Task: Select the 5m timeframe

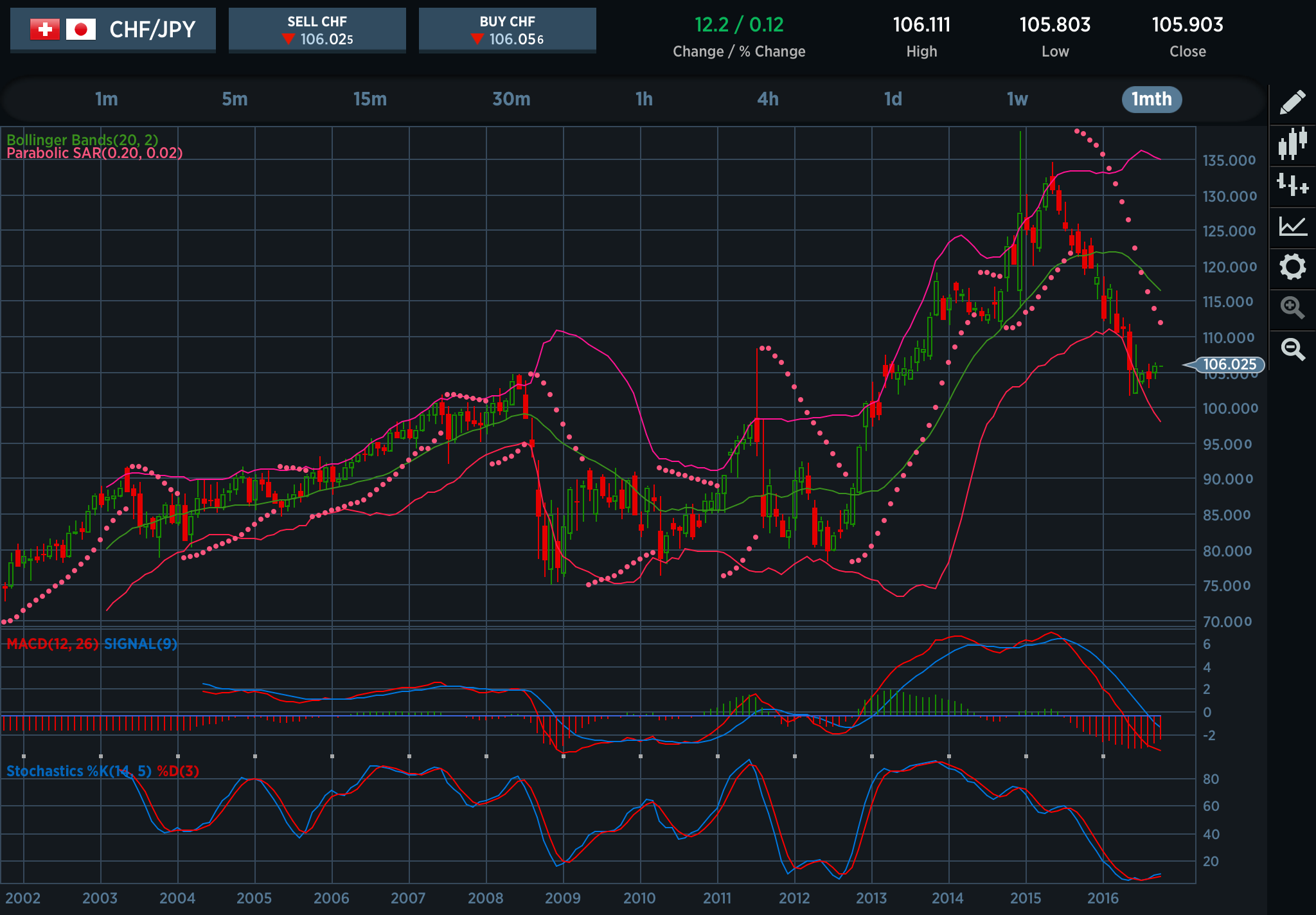Action: coord(235,99)
